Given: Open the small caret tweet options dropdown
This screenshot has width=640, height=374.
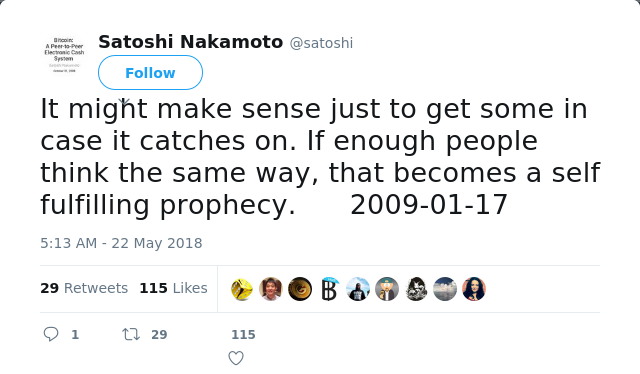Looking at the screenshot, I should pos(124,100).
